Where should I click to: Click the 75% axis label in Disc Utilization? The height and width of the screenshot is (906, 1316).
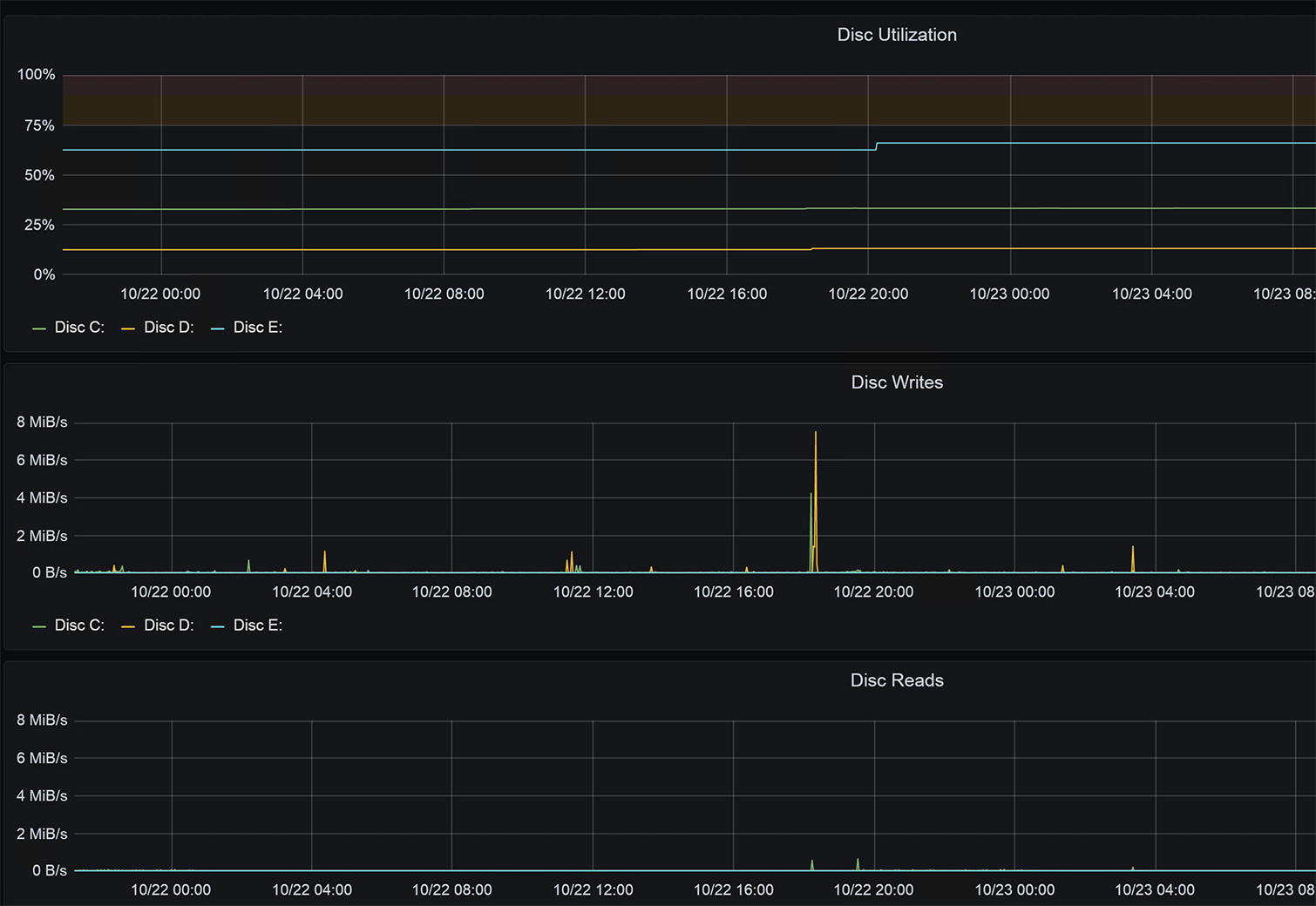39,125
